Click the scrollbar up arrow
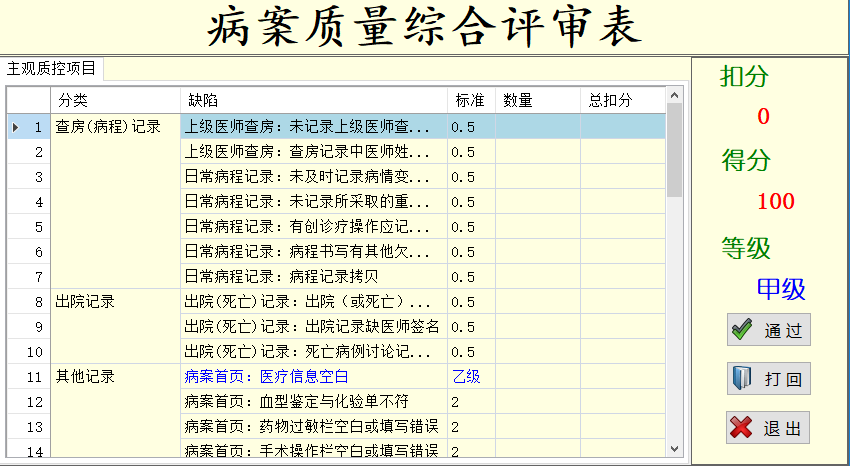Screen dimensions: 850x466 point(674,95)
